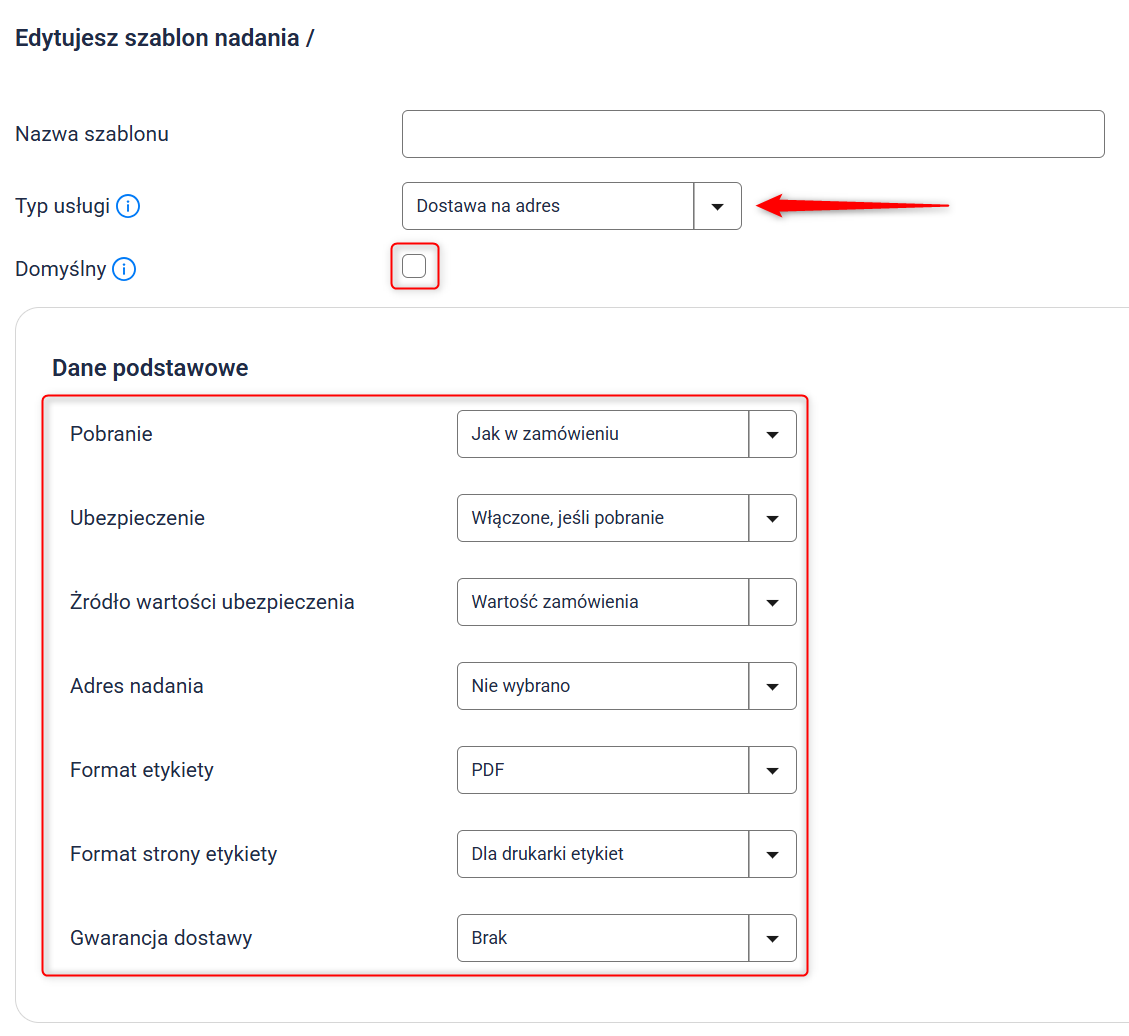Focus the Nazwa szablonu text field

tap(752, 134)
